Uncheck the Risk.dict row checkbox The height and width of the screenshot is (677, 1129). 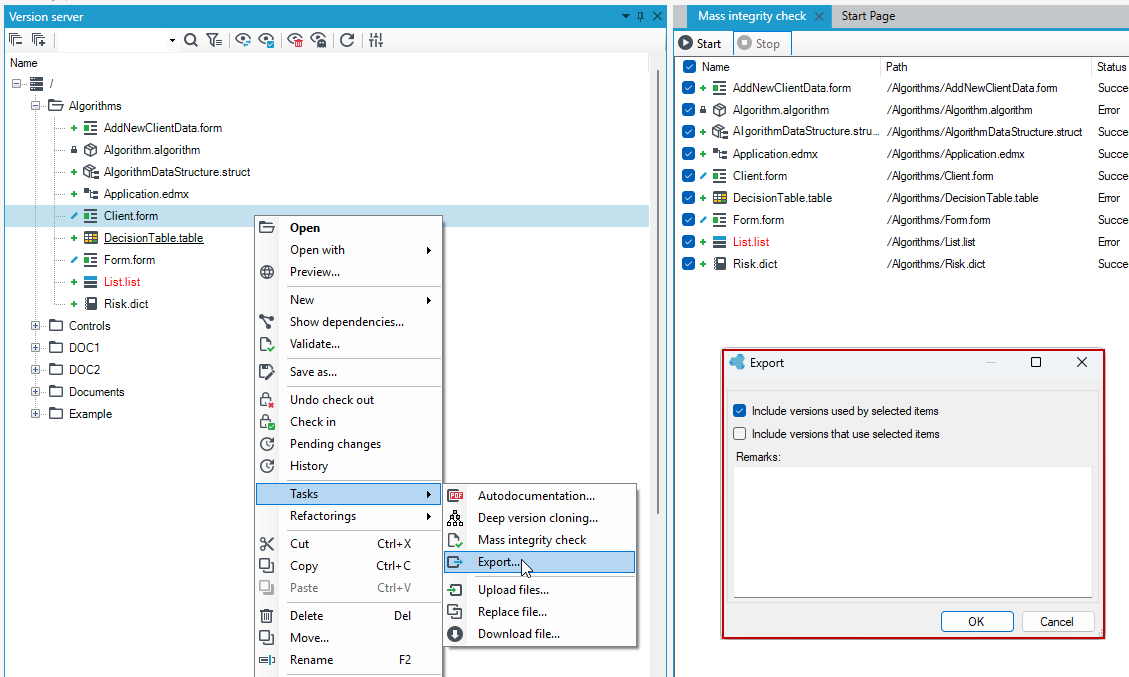point(688,264)
